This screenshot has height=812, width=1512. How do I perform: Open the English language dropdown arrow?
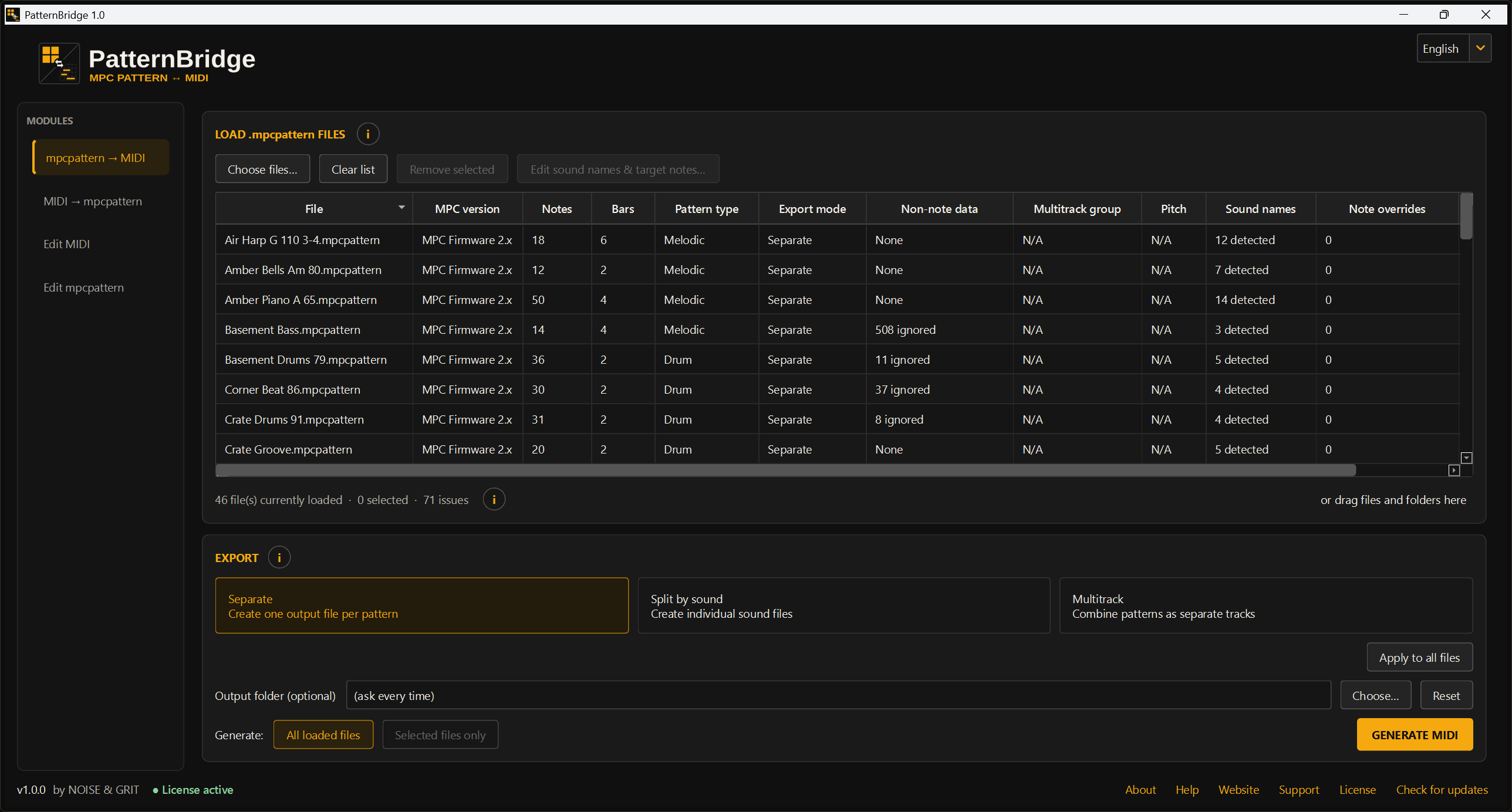[1480, 48]
